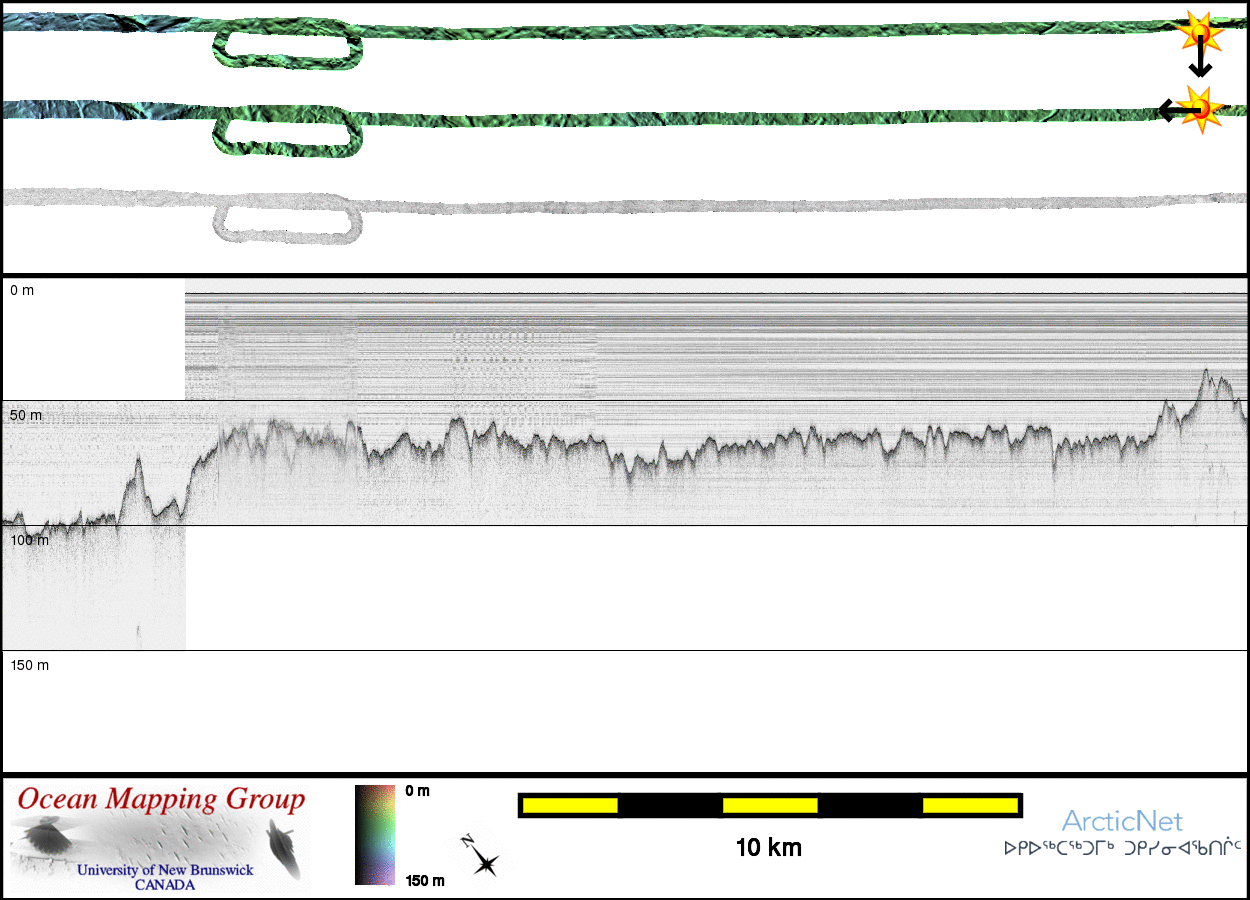Click the right shipwreck image in OMG logo
This screenshot has width=1250, height=900.
(283, 846)
